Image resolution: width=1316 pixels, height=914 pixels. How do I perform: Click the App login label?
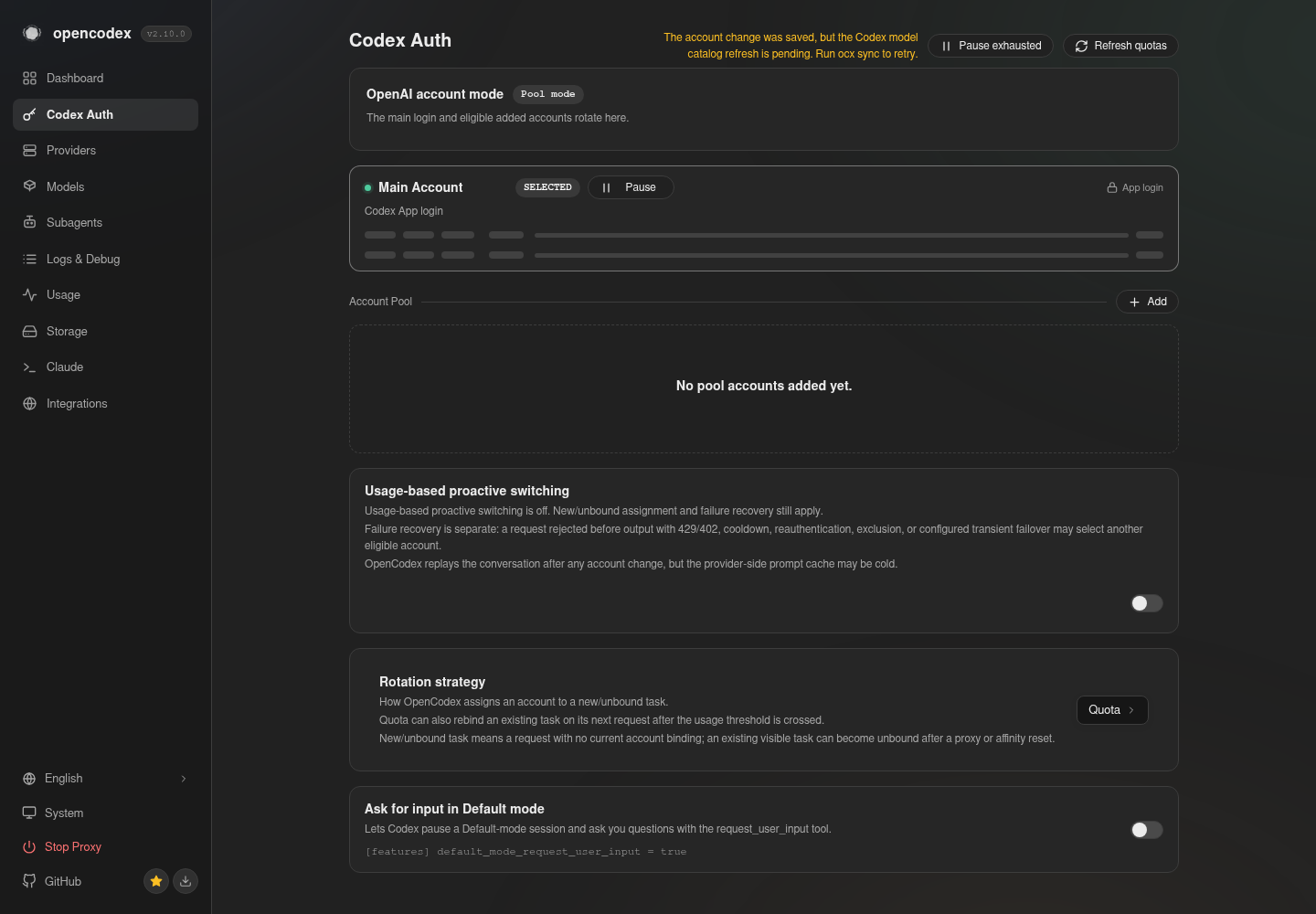[1142, 187]
